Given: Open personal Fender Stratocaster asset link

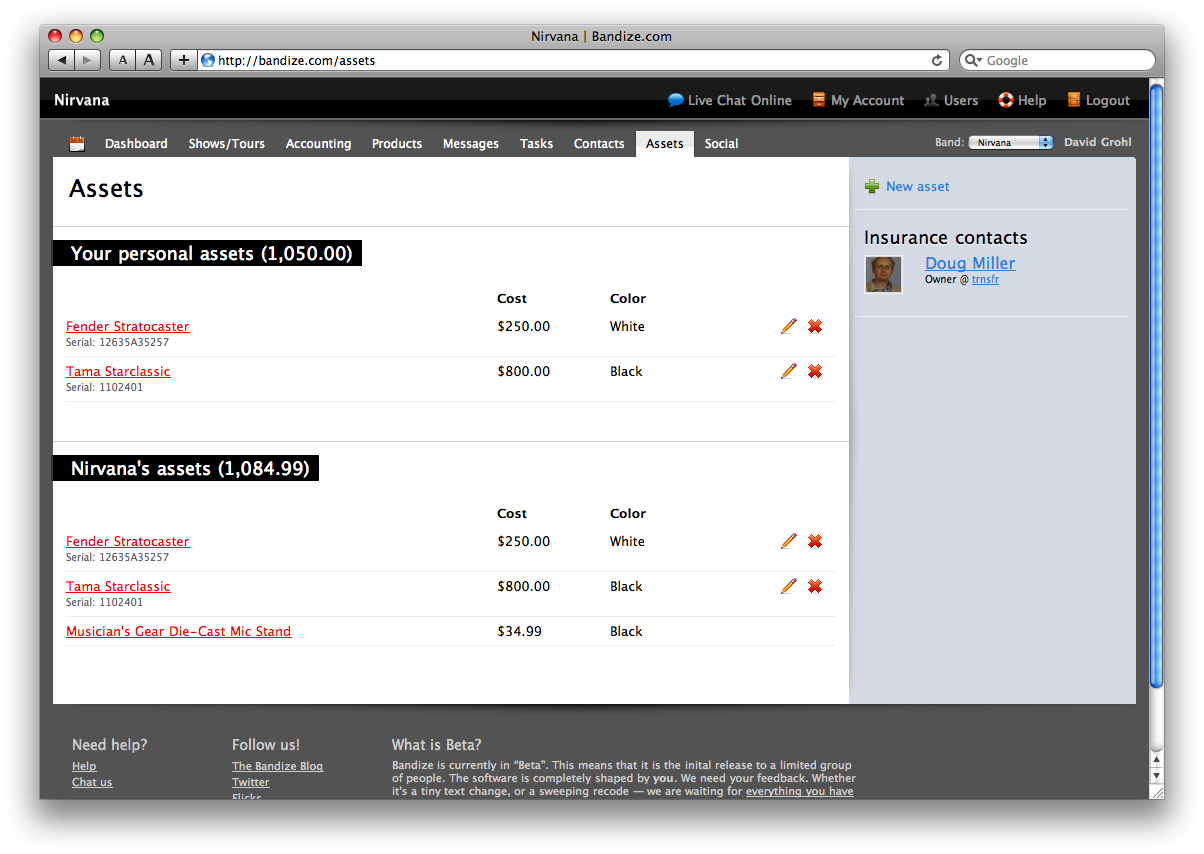Looking at the screenshot, I should (x=128, y=326).
